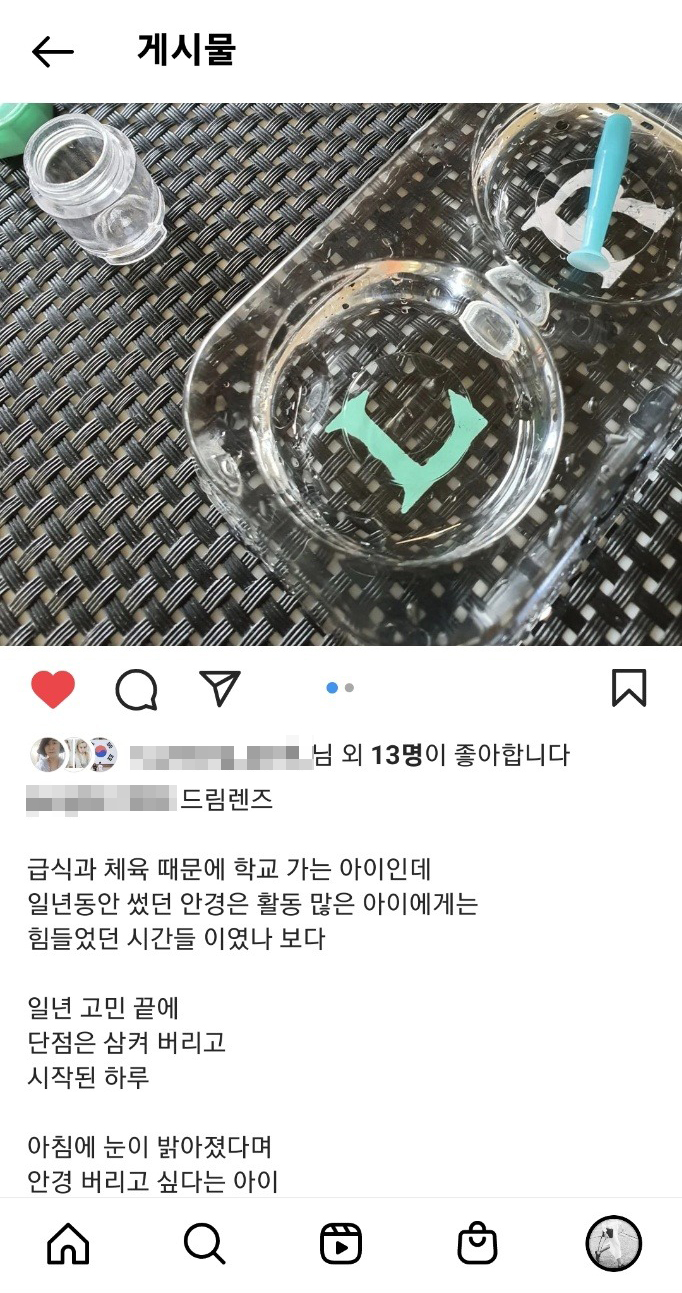Tap the caption line 안경 버리고 싶다는 아이

click(153, 1183)
